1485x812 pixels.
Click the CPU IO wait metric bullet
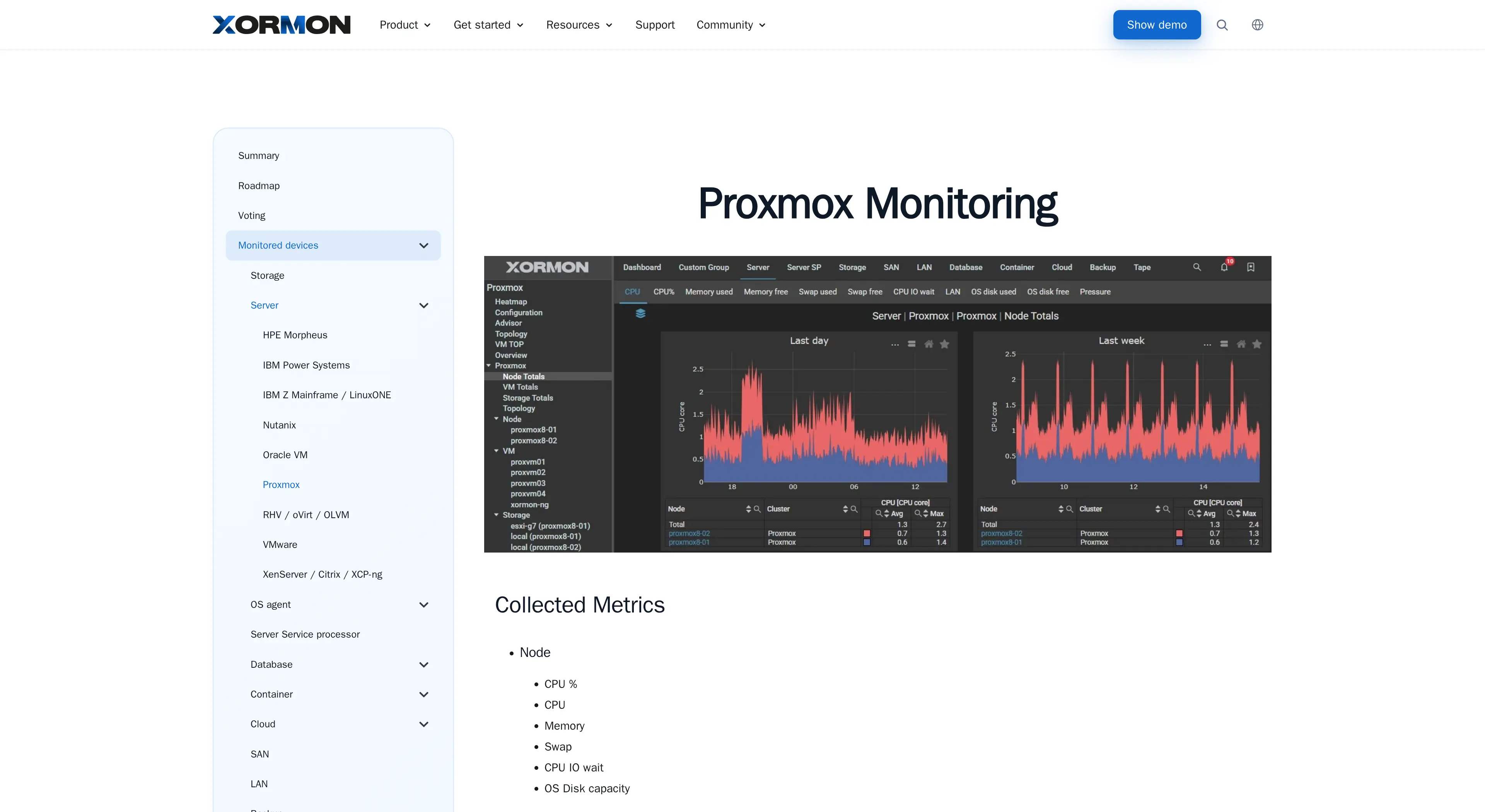(x=574, y=768)
